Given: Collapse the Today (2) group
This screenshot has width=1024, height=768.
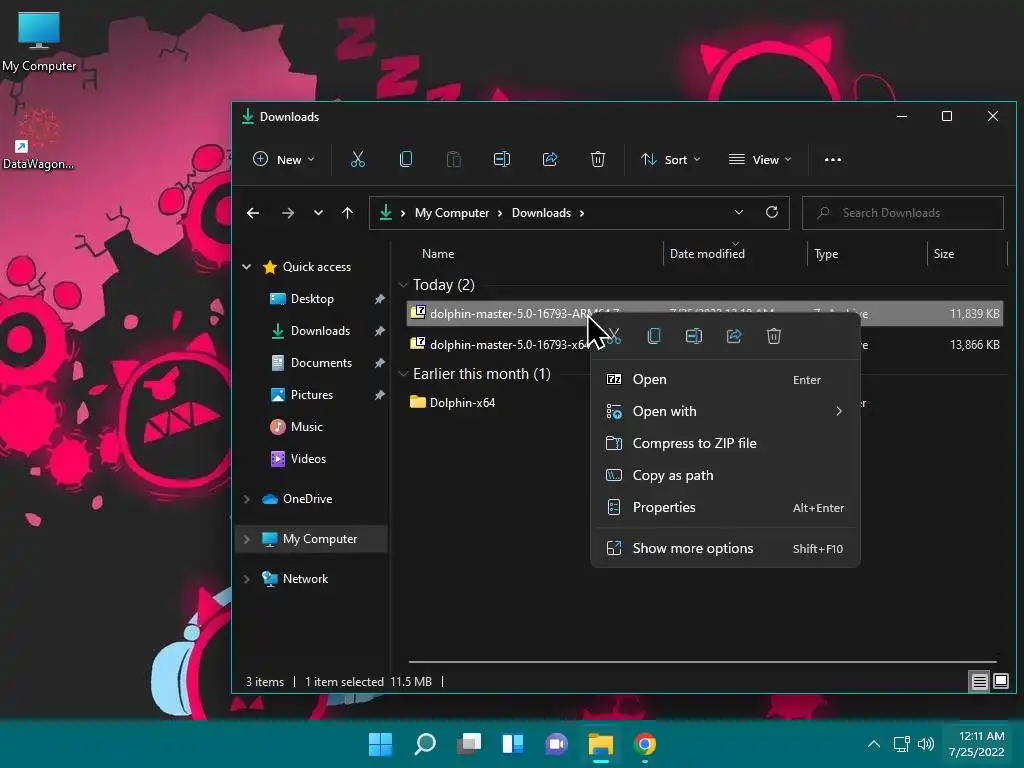Looking at the screenshot, I should [403, 285].
